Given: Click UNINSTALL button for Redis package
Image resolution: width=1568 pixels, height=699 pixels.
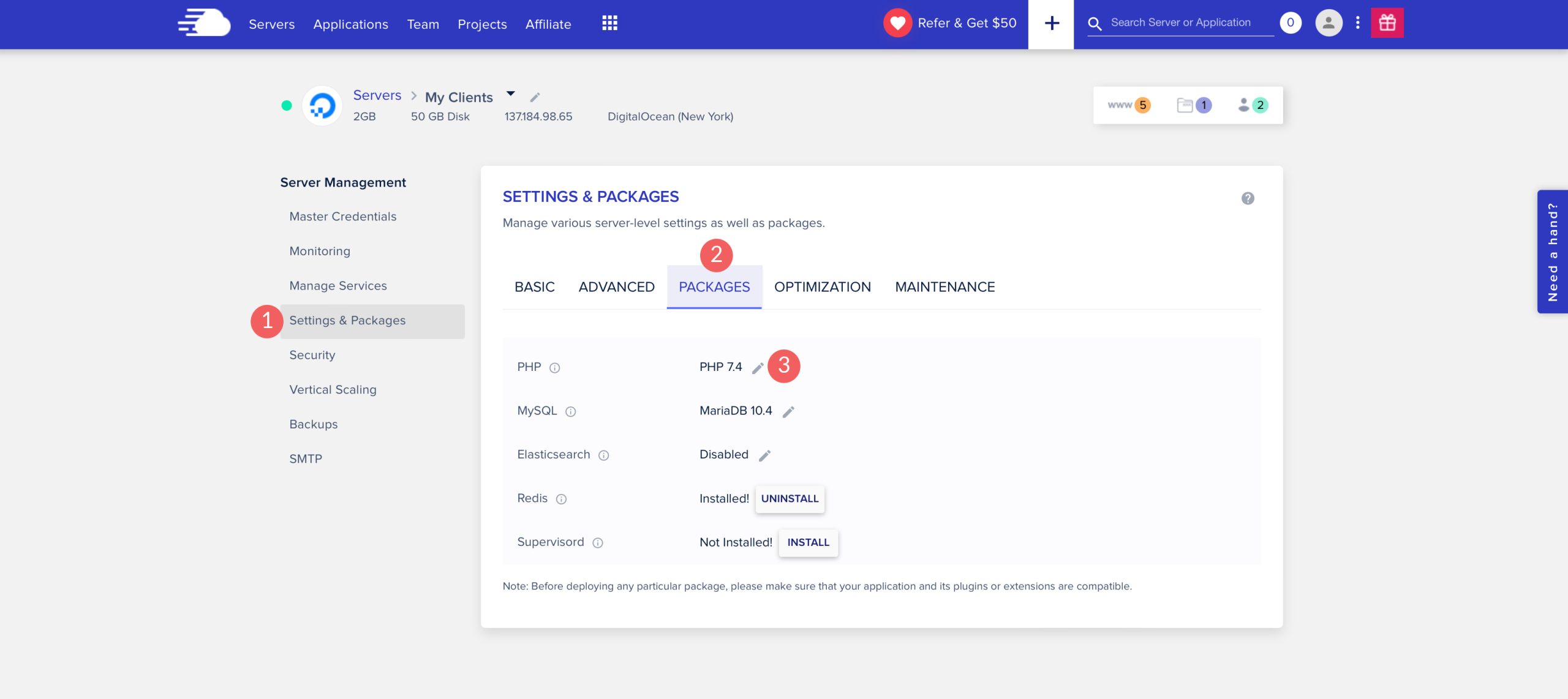Looking at the screenshot, I should coord(790,498).
